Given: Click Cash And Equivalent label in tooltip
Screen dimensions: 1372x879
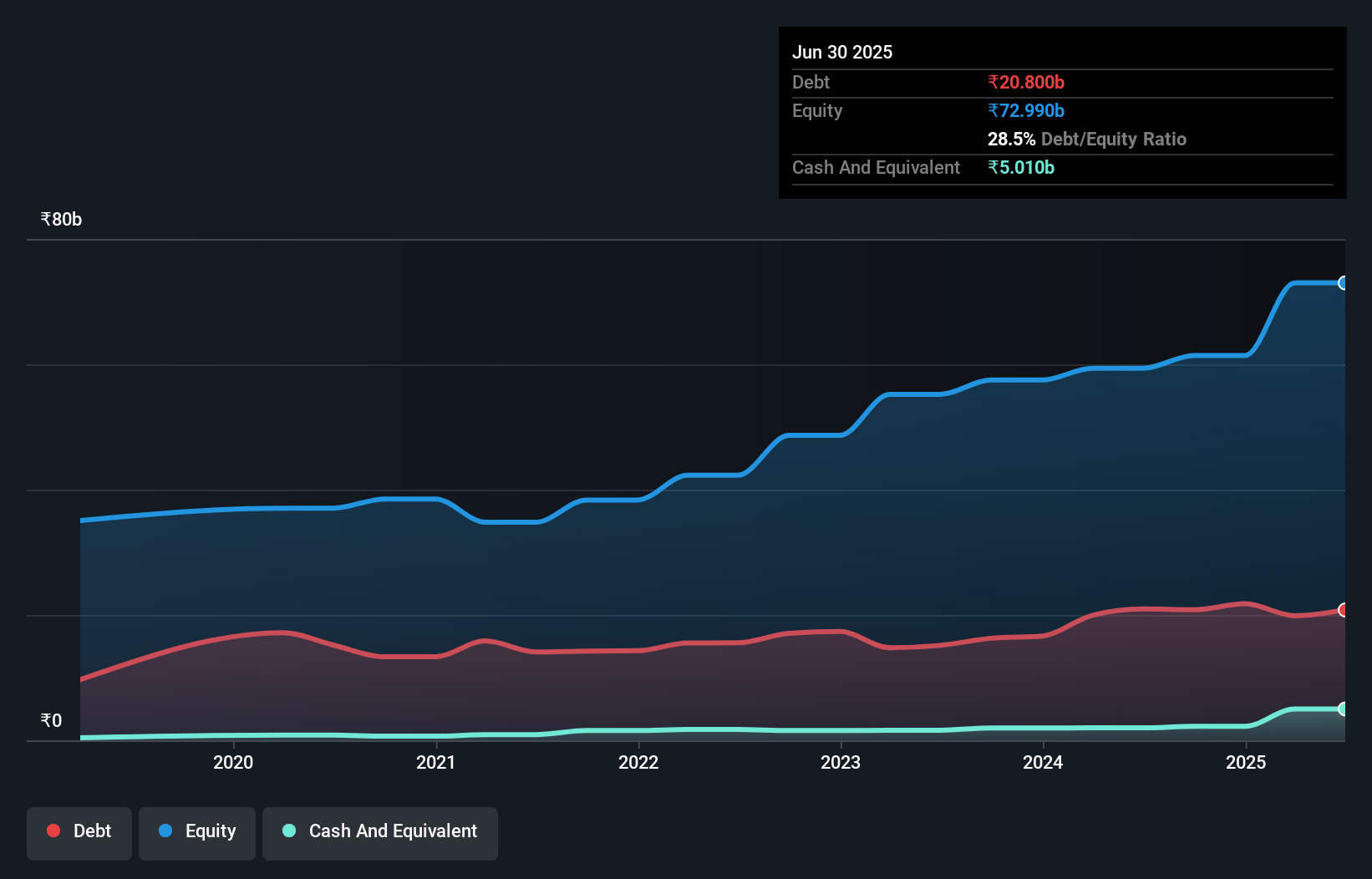Looking at the screenshot, I should [876, 167].
